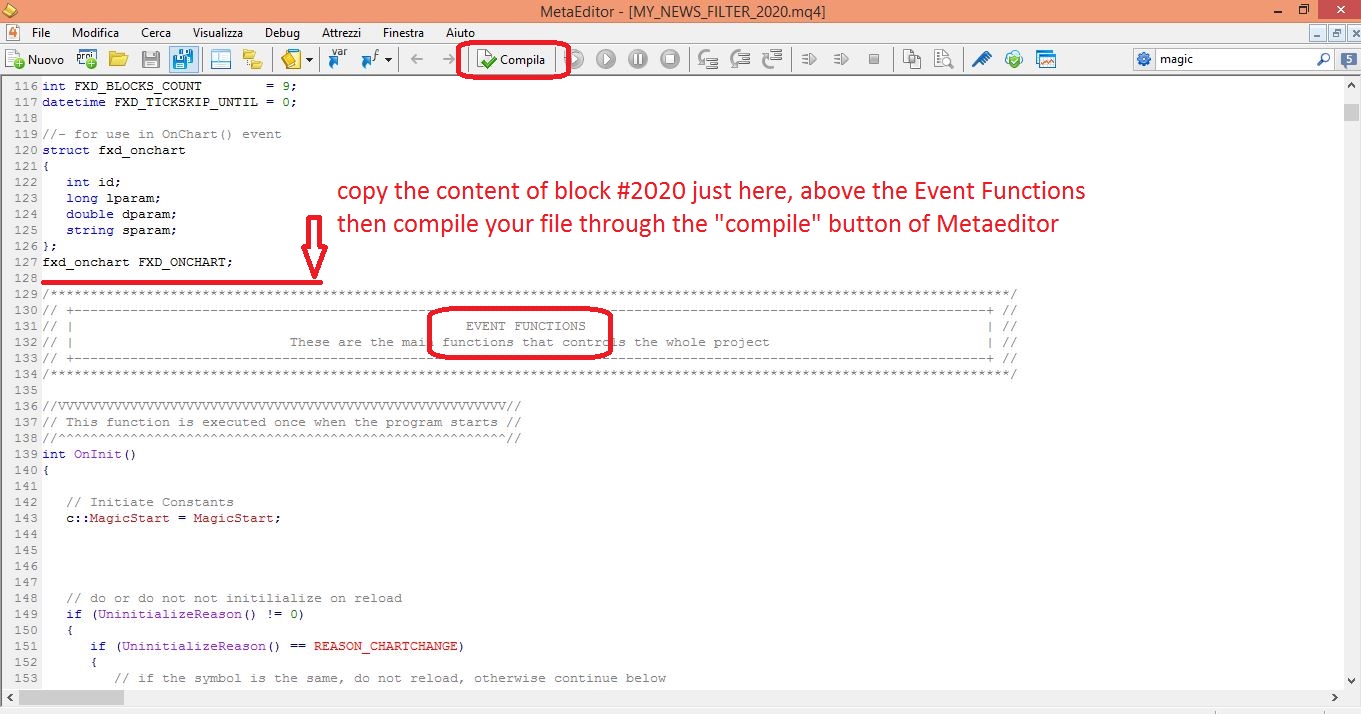Screen dimensions: 1361x714
Task: Click the vertical scrollbar up arrow
Action: coord(1351,86)
